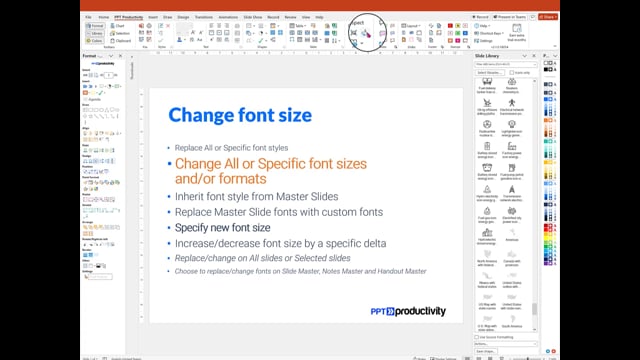640x360 pixels.
Task: Select the fuel delivery tanker truck icon
Action: [487, 82]
